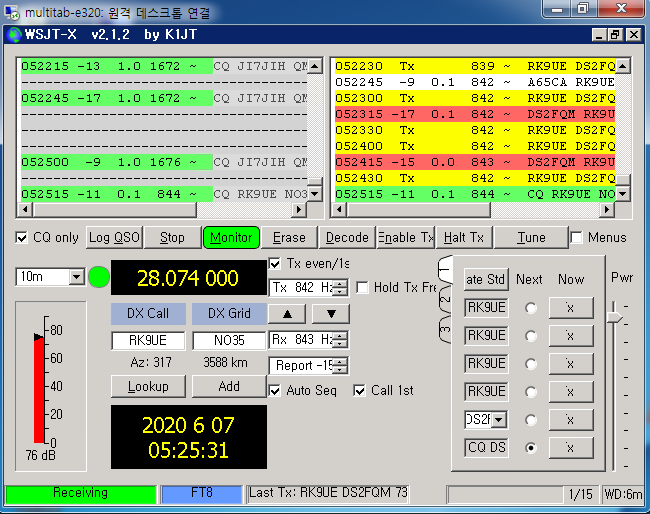
Task: Click the DX Grid field containing NO35
Action: (x=229, y=340)
